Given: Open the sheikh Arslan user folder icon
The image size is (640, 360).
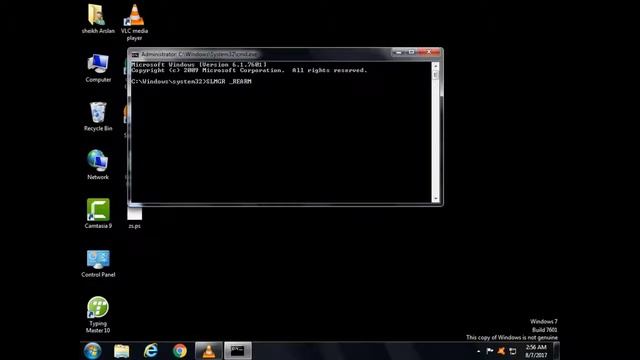Looking at the screenshot, I should tap(98, 19).
